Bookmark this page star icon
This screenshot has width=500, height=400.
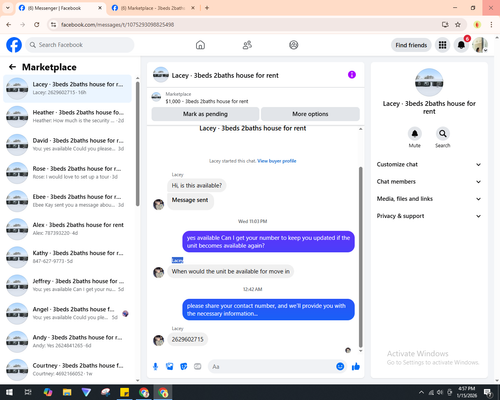[x=458, y=24]
